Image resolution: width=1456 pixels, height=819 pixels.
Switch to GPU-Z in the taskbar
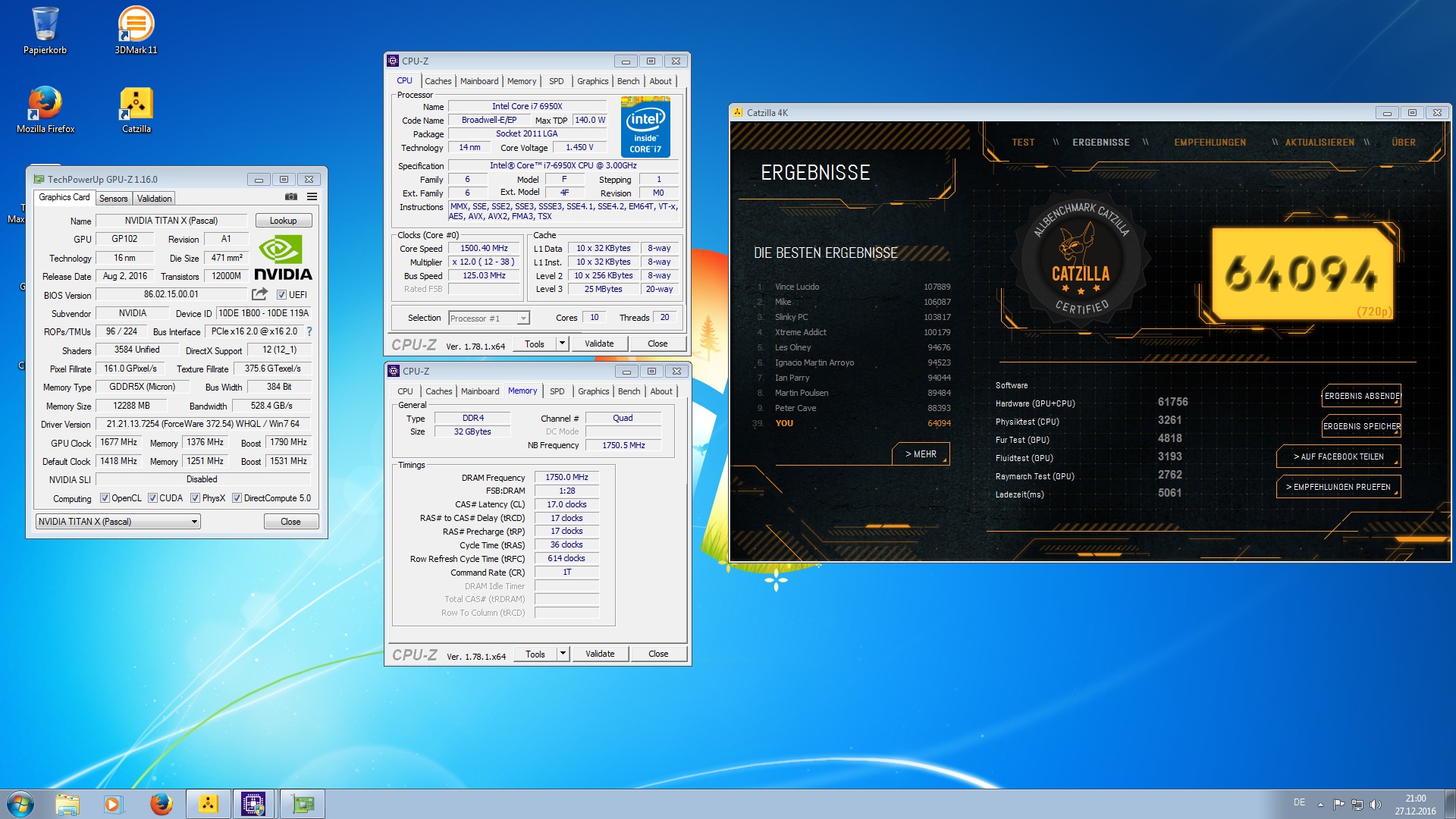[303, 804]
